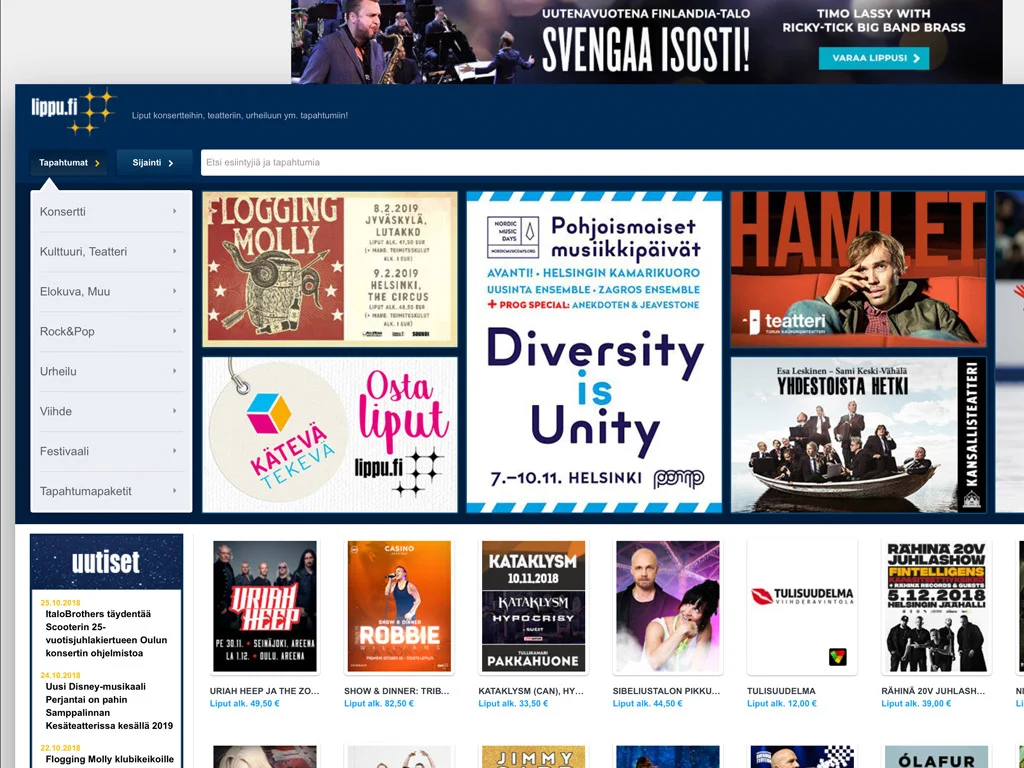This screenshot has height=768, width=1024.
Task: Select Konsertti category
Action: tap(110, 212)
